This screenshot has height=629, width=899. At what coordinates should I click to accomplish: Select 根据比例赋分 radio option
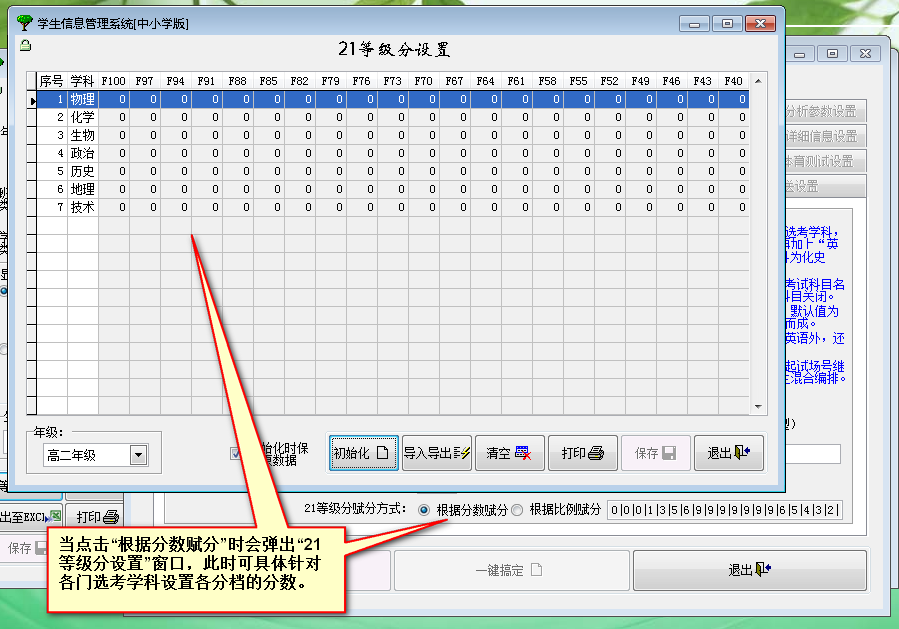click(517, 510)
